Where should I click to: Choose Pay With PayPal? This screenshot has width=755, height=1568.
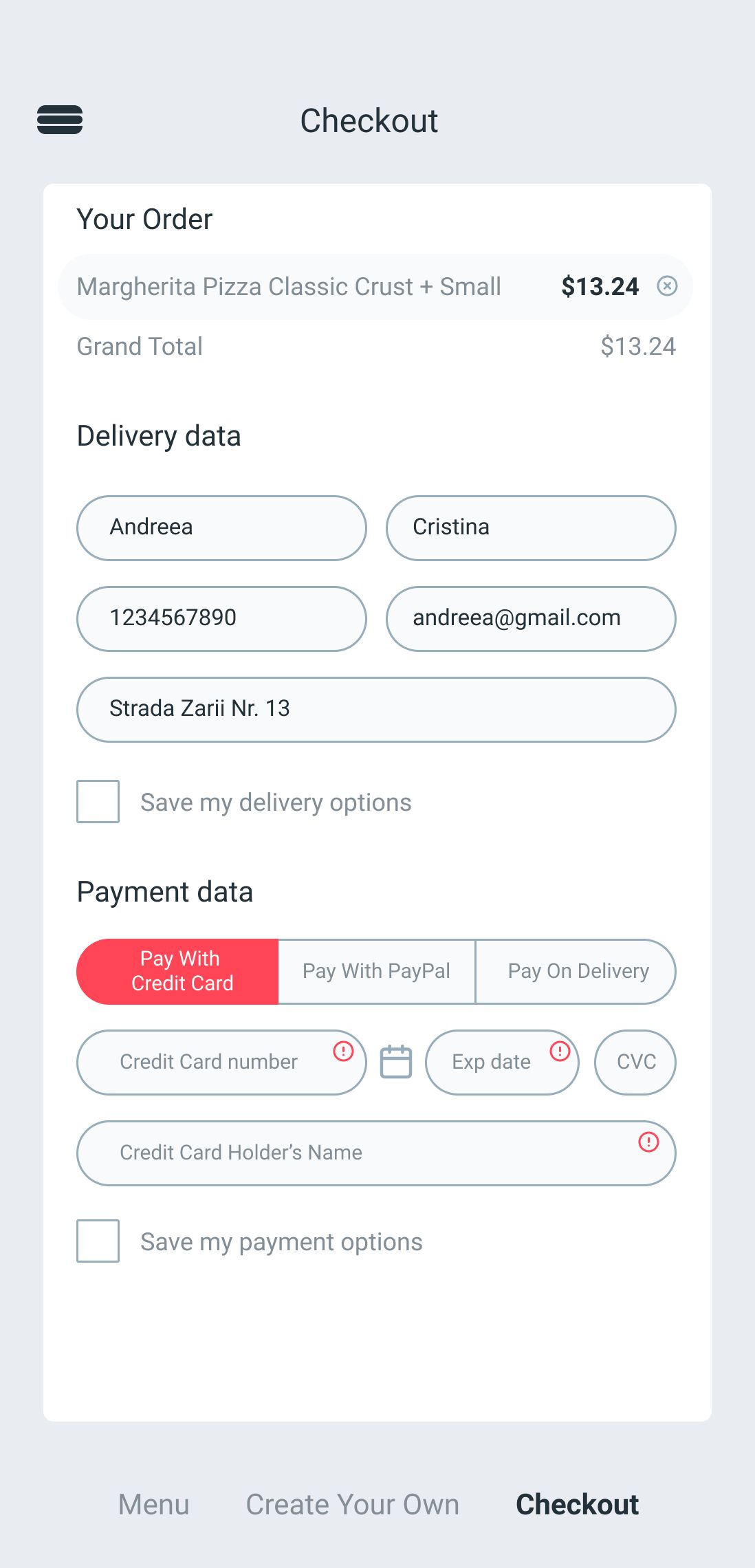pos(376,971)
